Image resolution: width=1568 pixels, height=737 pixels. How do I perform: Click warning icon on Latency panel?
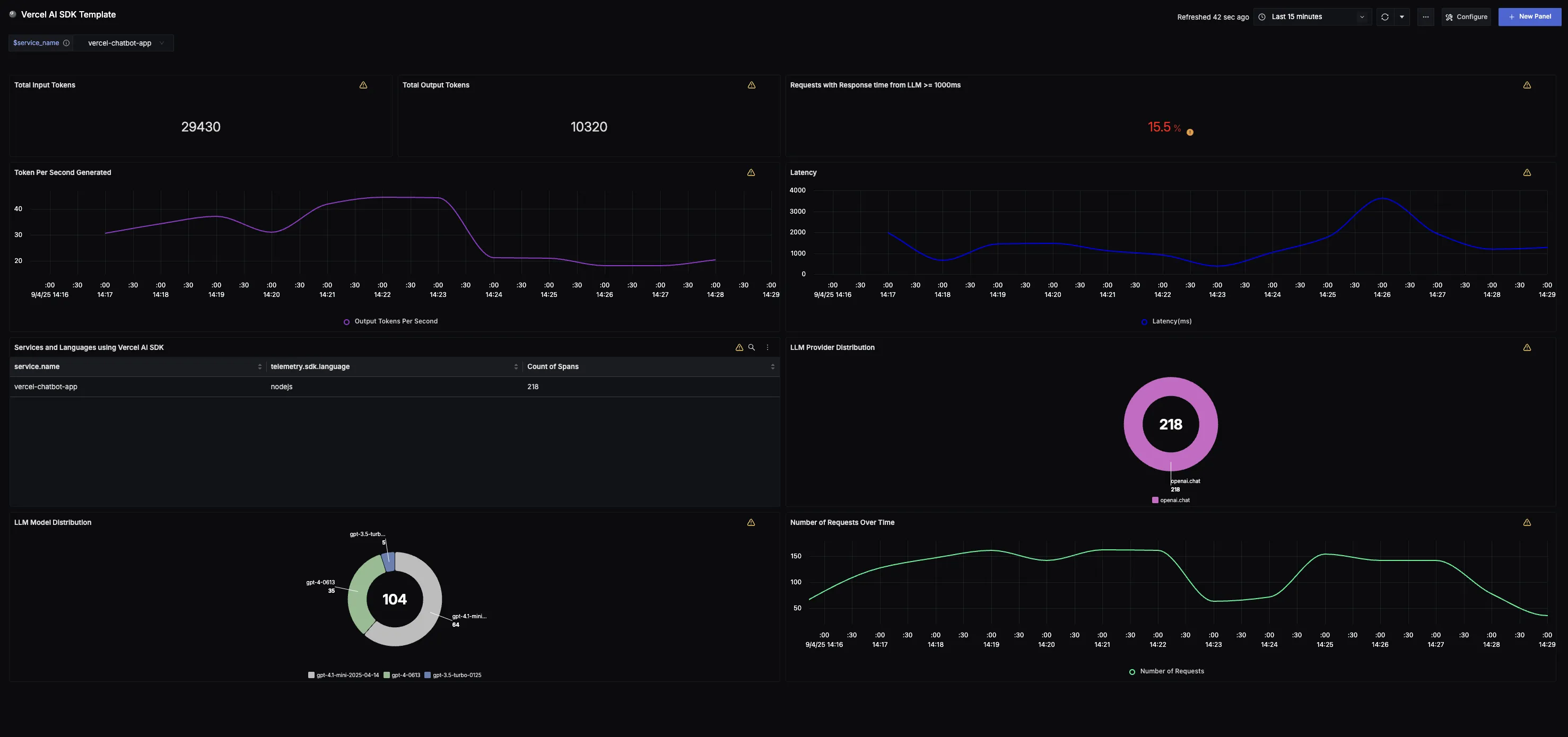1527,173
